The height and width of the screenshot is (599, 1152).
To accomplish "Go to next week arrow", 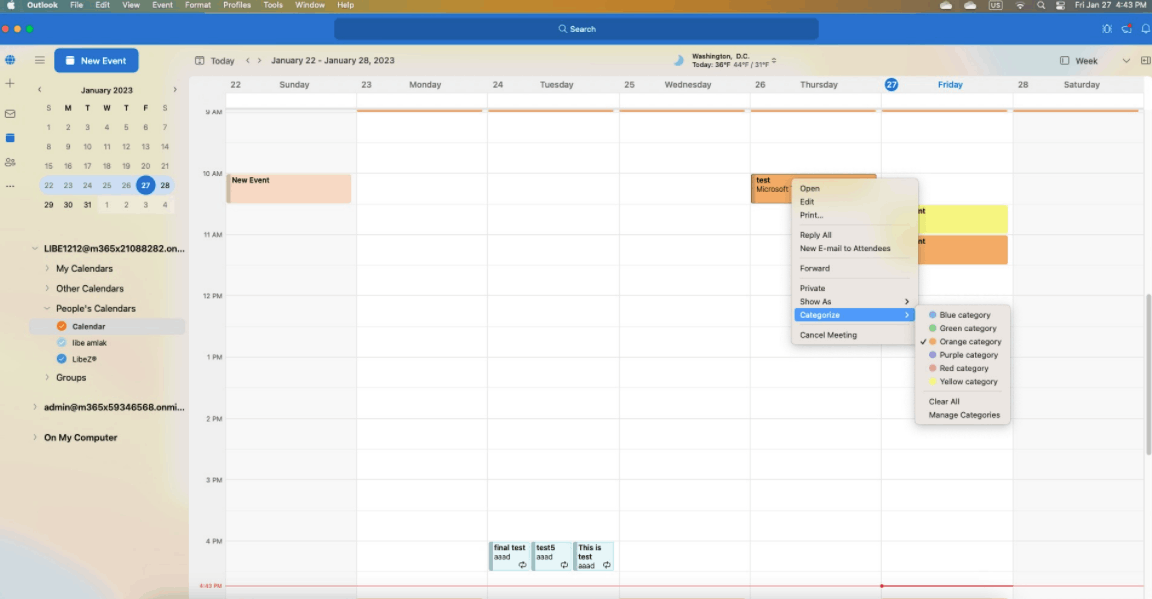I will click(x=259, y=60).
